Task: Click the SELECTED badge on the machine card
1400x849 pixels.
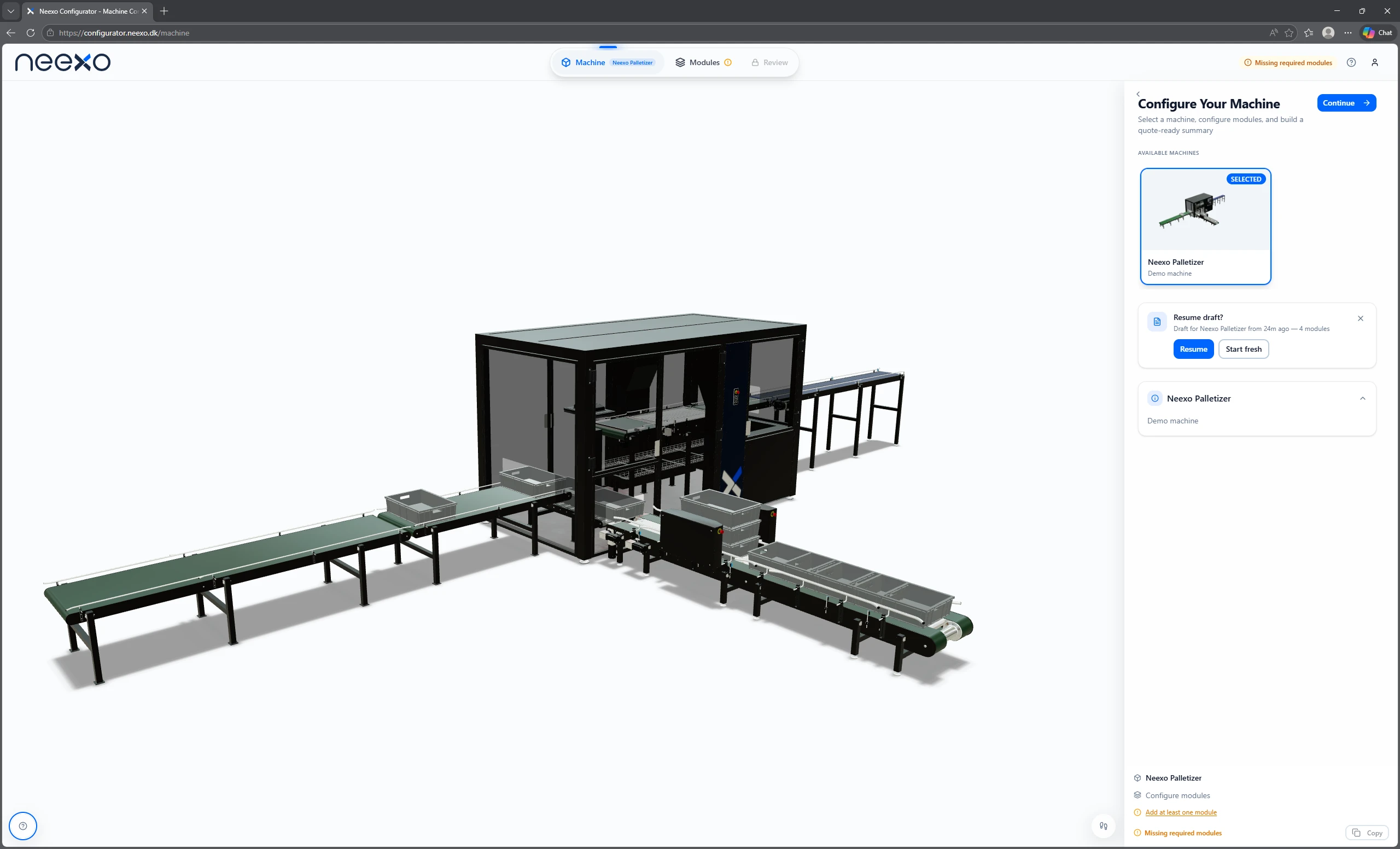Action: click(1245, 179)
